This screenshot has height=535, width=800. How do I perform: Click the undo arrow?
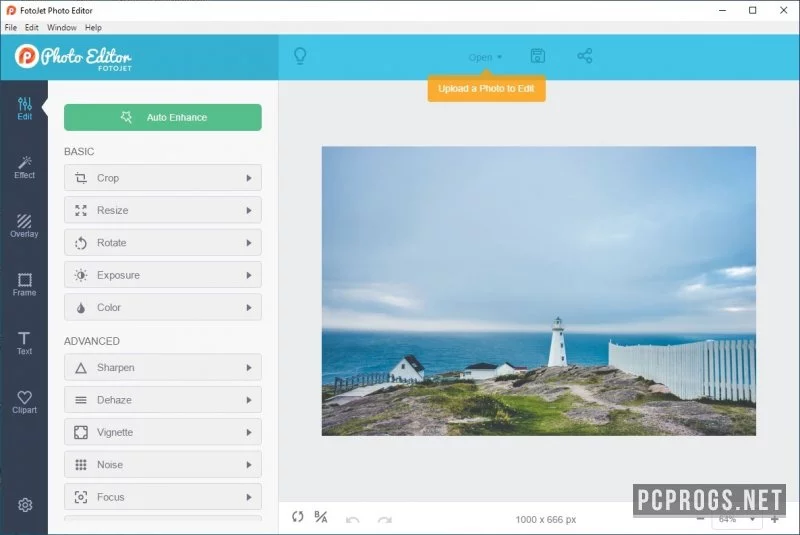tap(353, 520)
